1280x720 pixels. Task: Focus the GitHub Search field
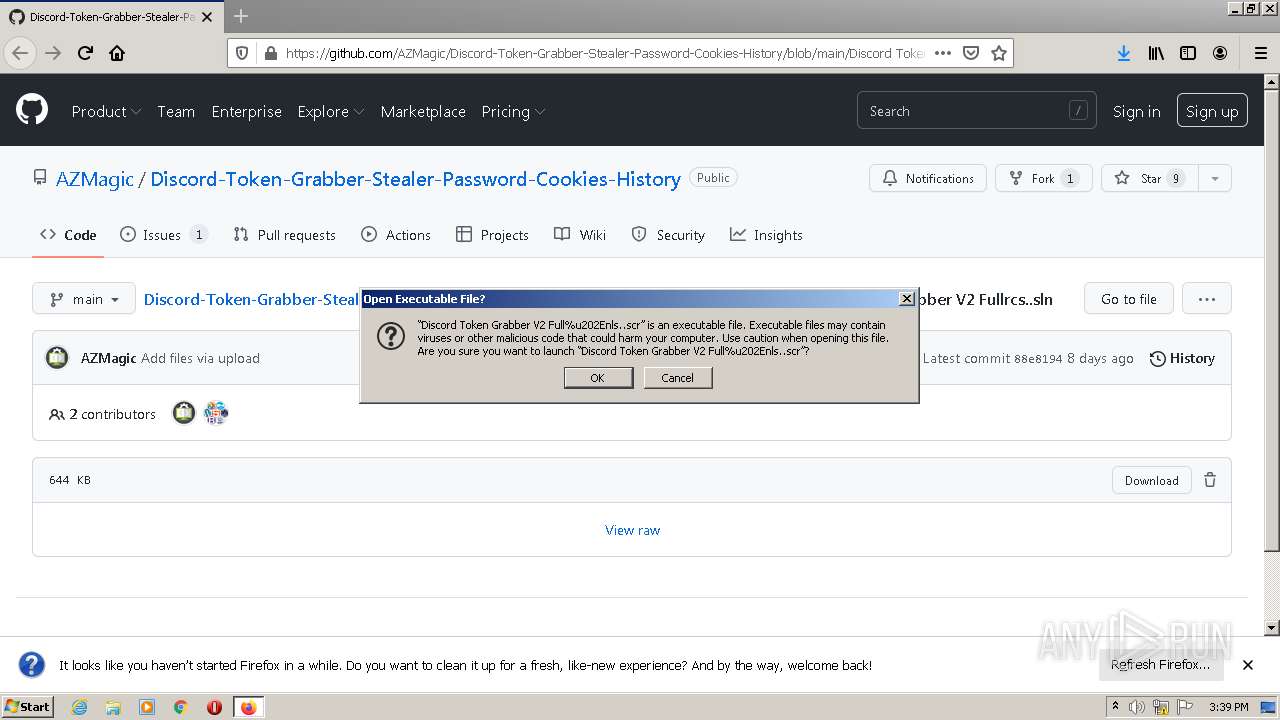click(x=976, y=111)
